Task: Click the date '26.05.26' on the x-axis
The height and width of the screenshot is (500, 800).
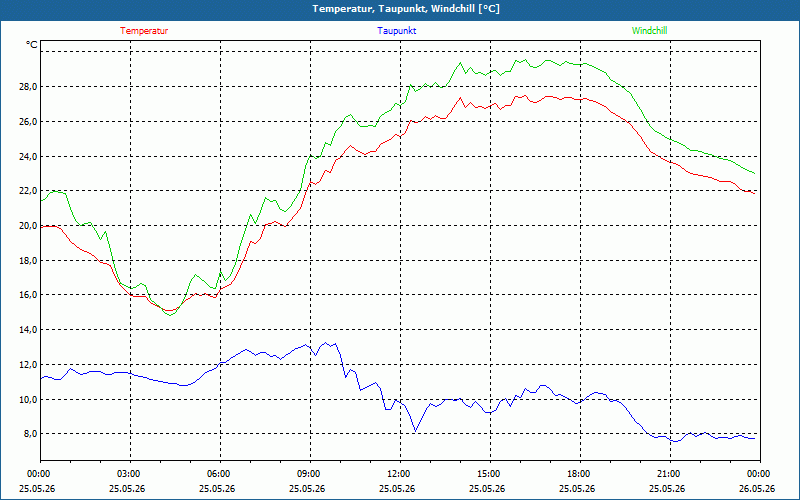Action: click(x=757, y=489)
